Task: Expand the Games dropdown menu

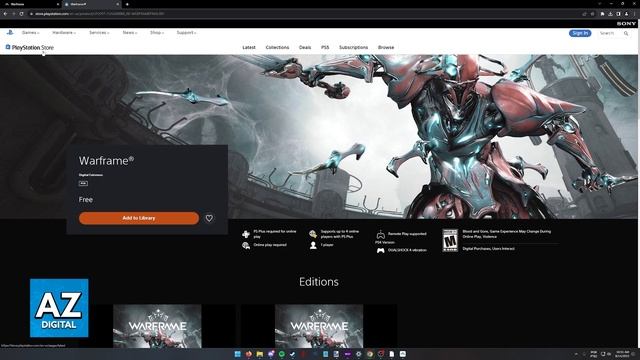Action: pyautogui.click(x=31, y=33)
